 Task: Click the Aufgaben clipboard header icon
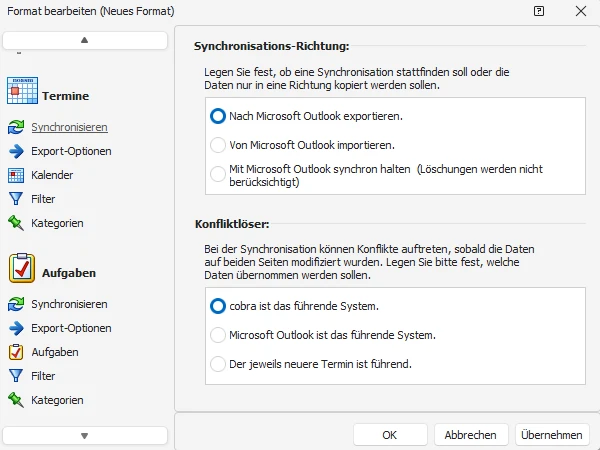click(22, 268)
